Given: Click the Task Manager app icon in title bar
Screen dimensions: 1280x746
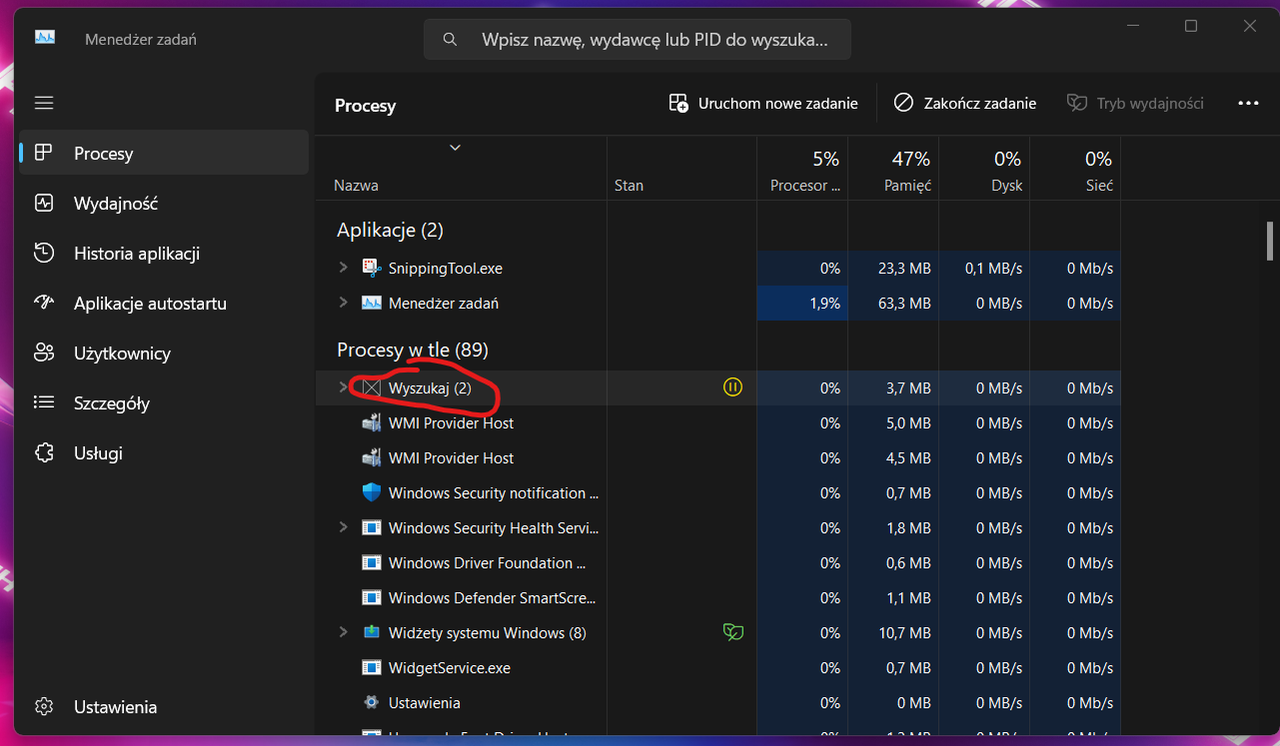Looking at the screenshot, I should click(45, 38).
